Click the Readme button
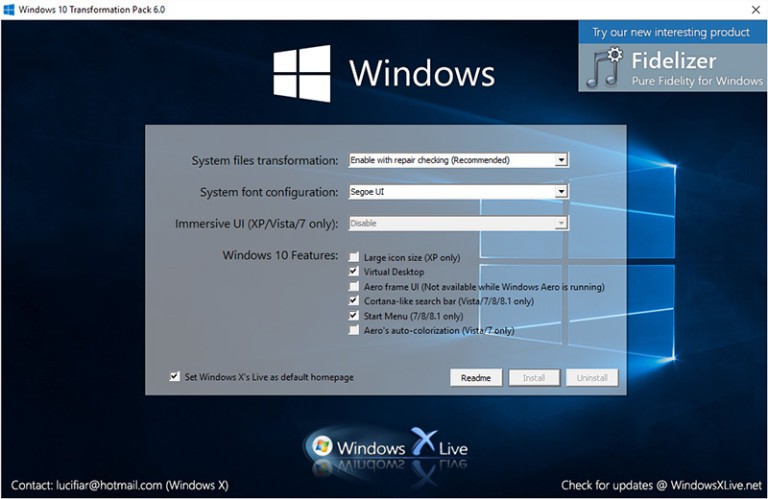Screen dimensions: 768x499 click(476, 378)
